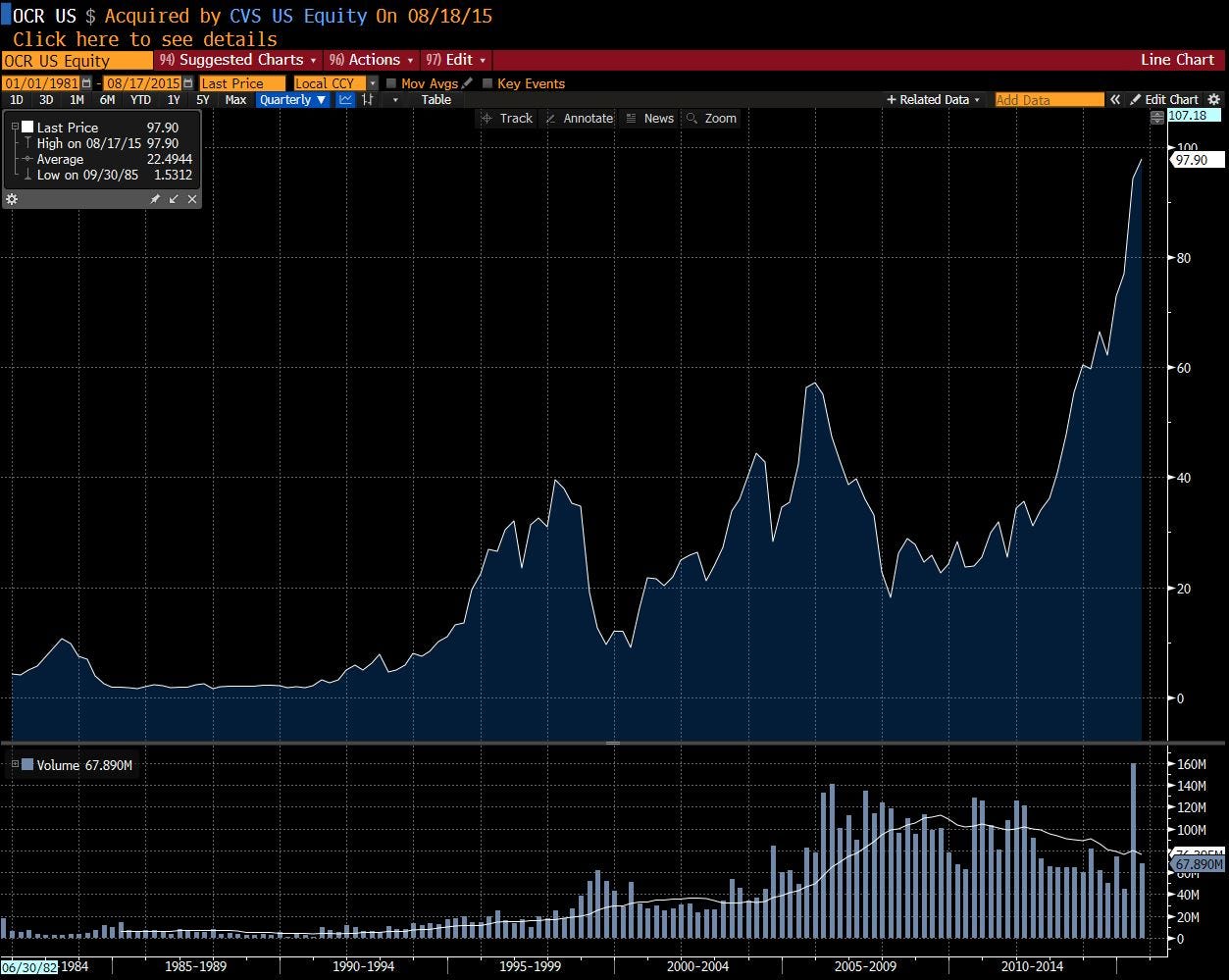Select the line chart type icon

coord(346,100)
